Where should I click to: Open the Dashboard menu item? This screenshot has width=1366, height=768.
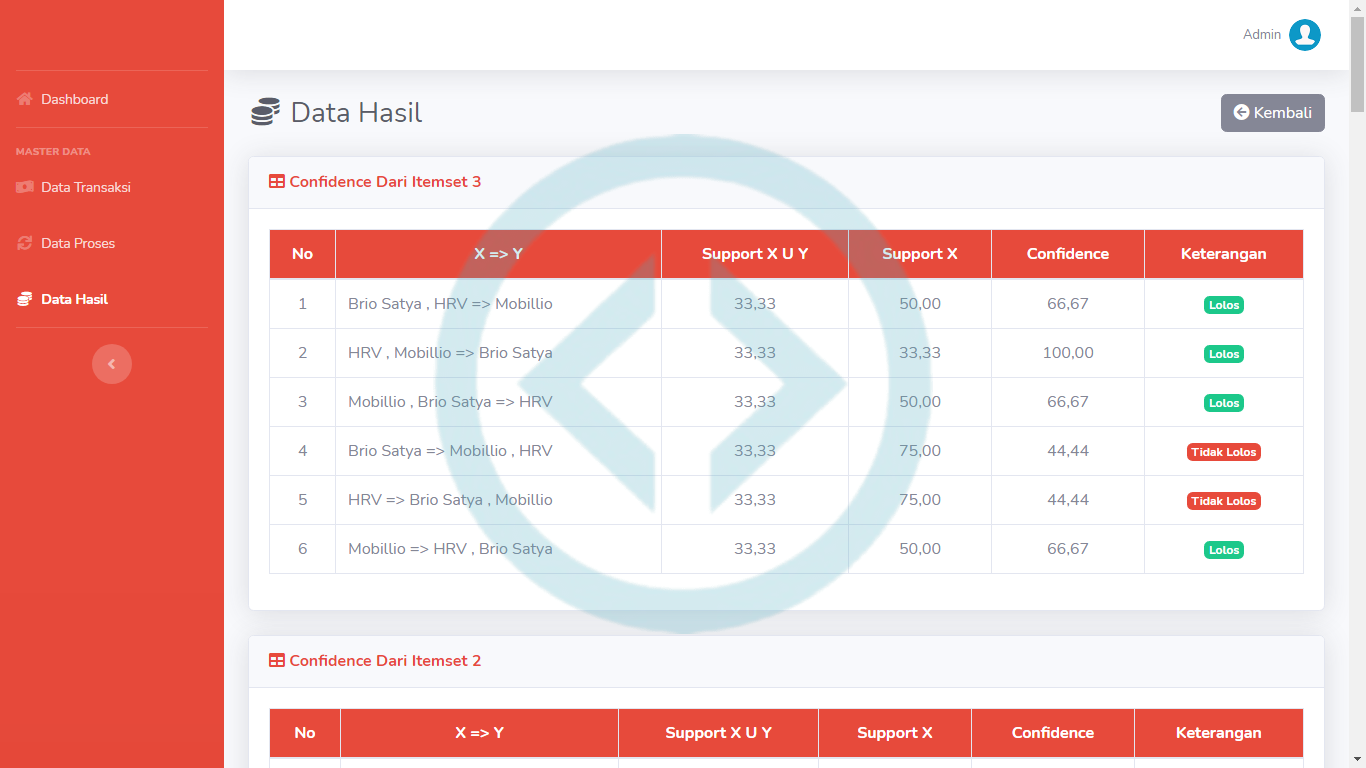(x=74, y=99)
